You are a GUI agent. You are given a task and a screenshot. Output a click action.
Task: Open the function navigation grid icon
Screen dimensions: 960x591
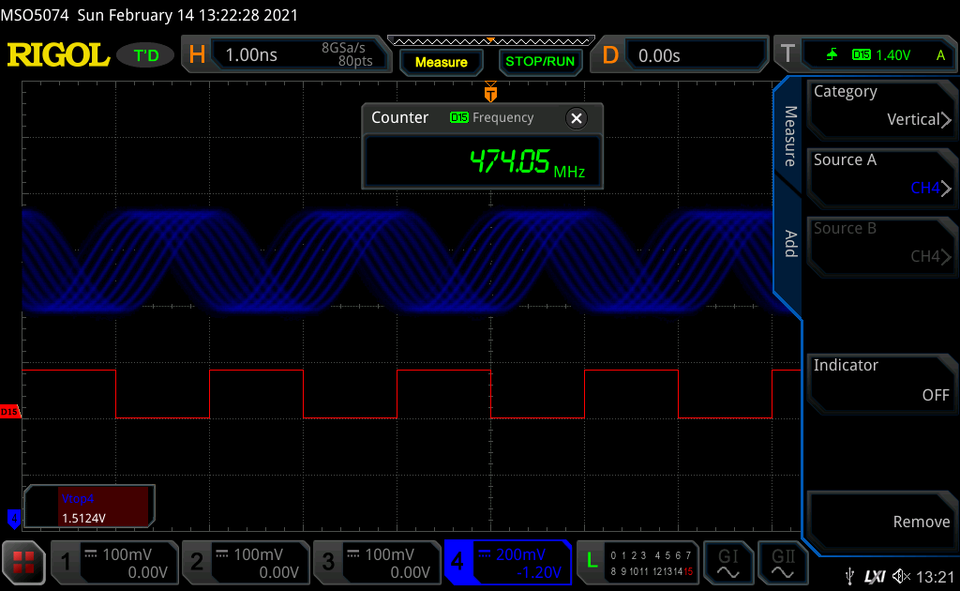point(24,563)
